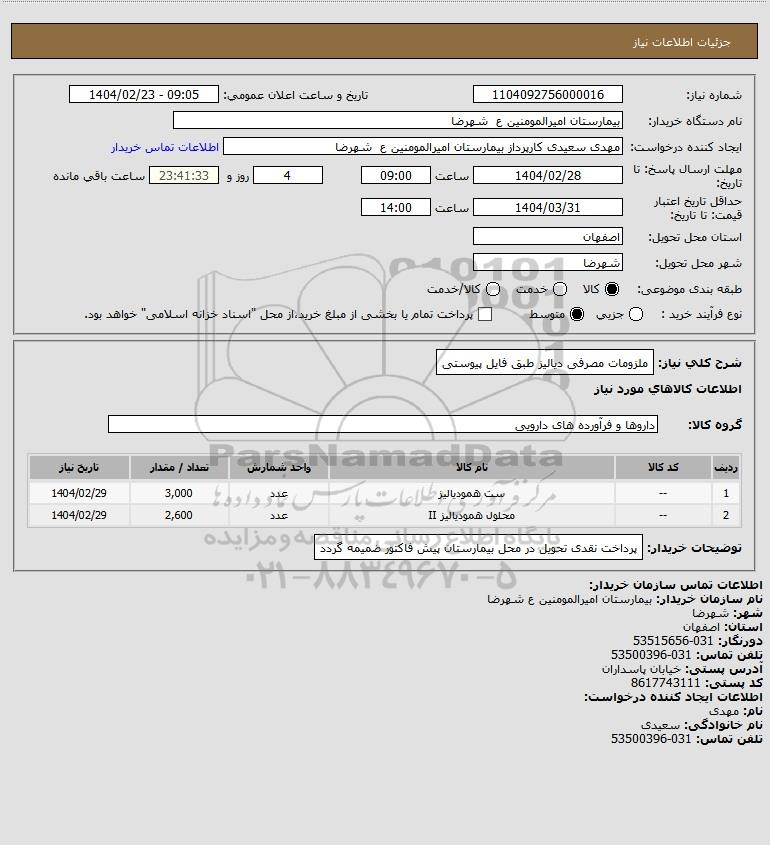
Task: Select the جزیی purchase type radio
Action: tap(636, 314)
